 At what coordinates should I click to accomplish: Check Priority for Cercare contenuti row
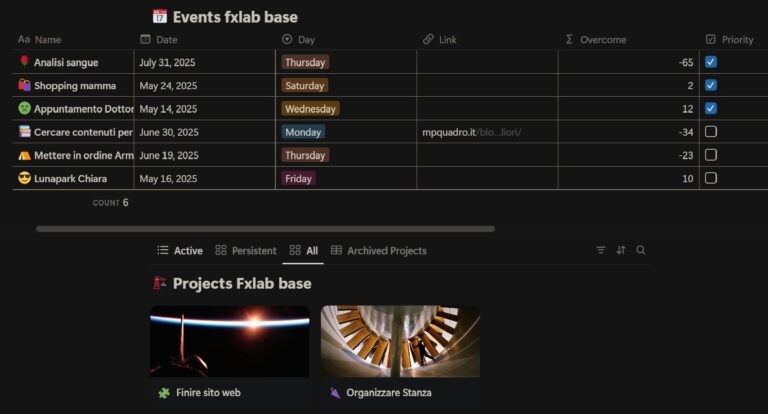coord(711,132)
